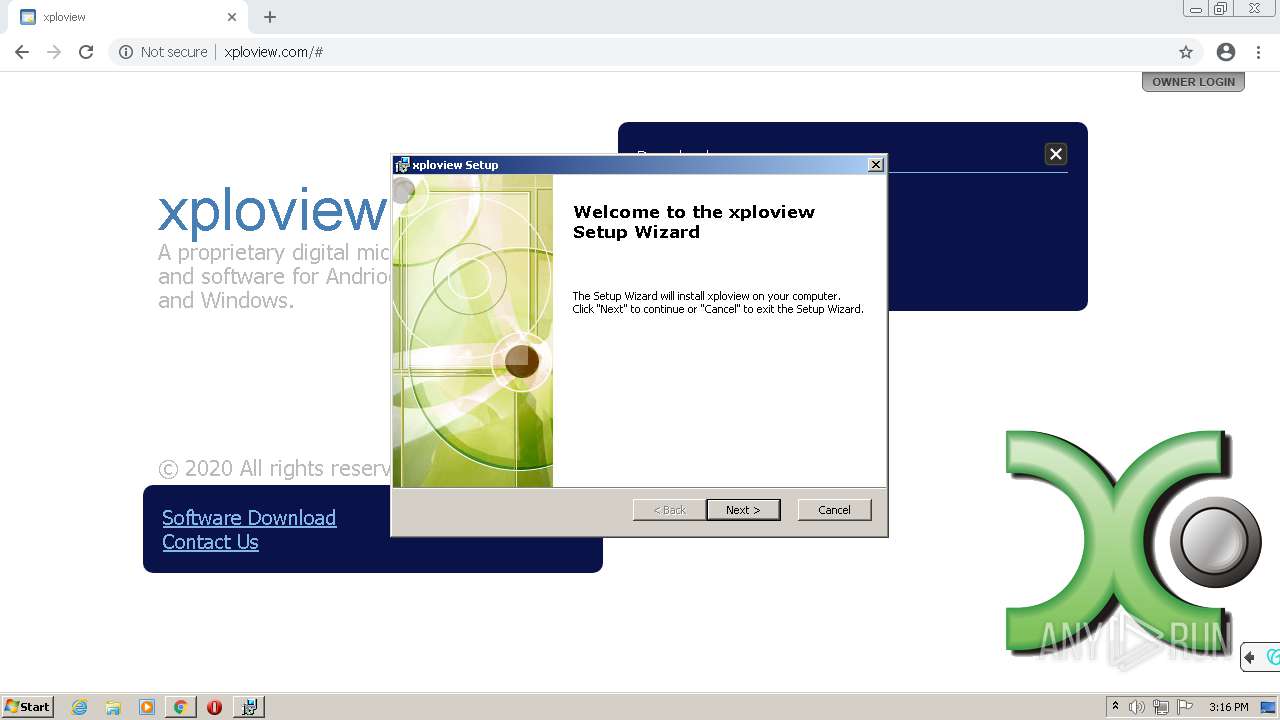Viewport: 1280px width, 720px height.
Task: Open Windows Explorer folder from taskbar
Action: 113,707
